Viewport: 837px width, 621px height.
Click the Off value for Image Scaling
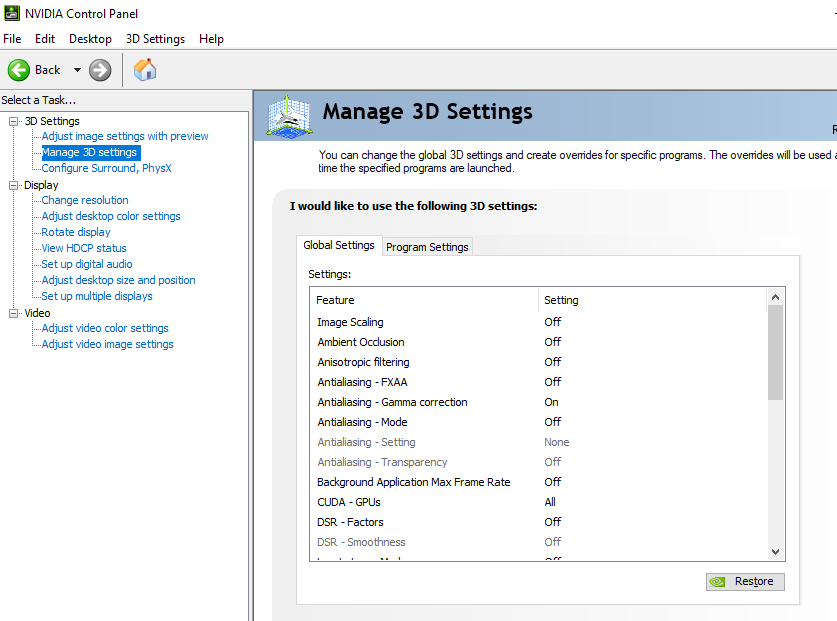pos(552,322)
